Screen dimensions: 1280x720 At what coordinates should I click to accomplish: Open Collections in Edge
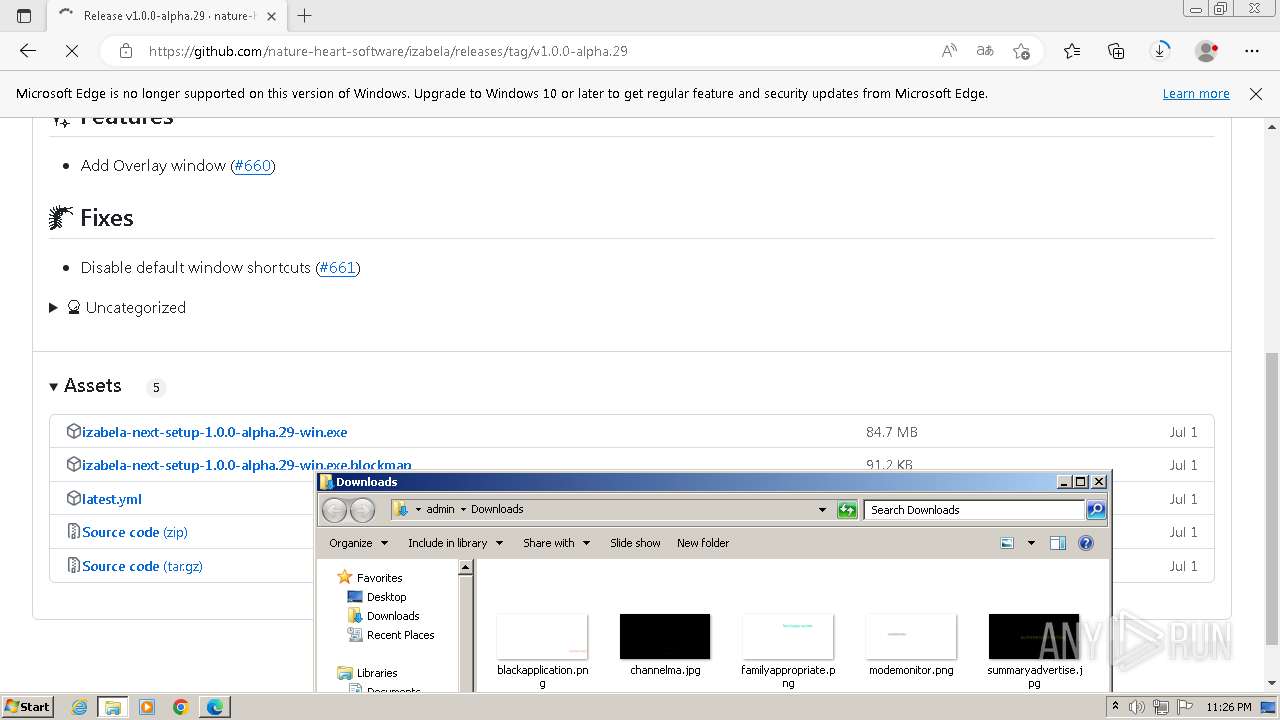click(x=1116, y=51)
